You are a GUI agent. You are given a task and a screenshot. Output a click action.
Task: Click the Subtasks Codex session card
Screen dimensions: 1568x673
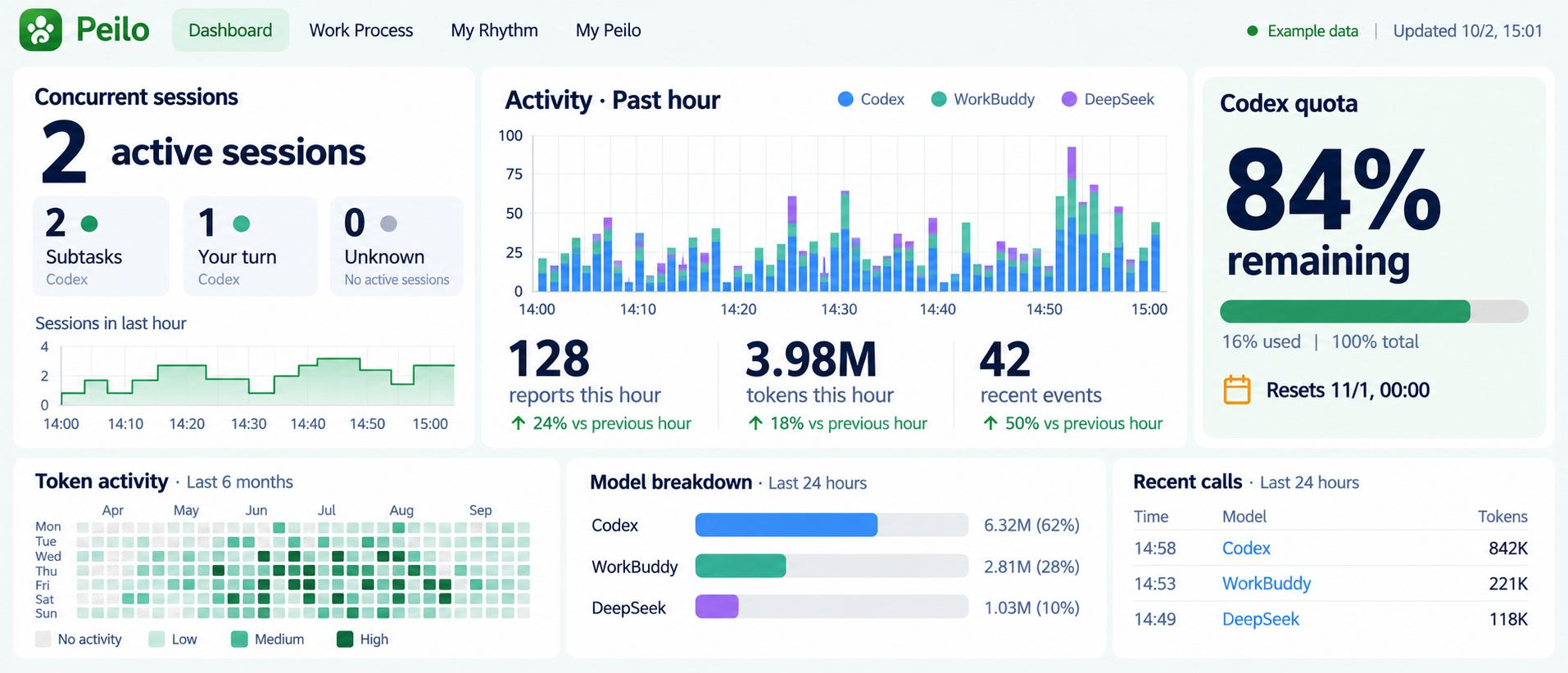pyautogui.click(x=101, y=246)
